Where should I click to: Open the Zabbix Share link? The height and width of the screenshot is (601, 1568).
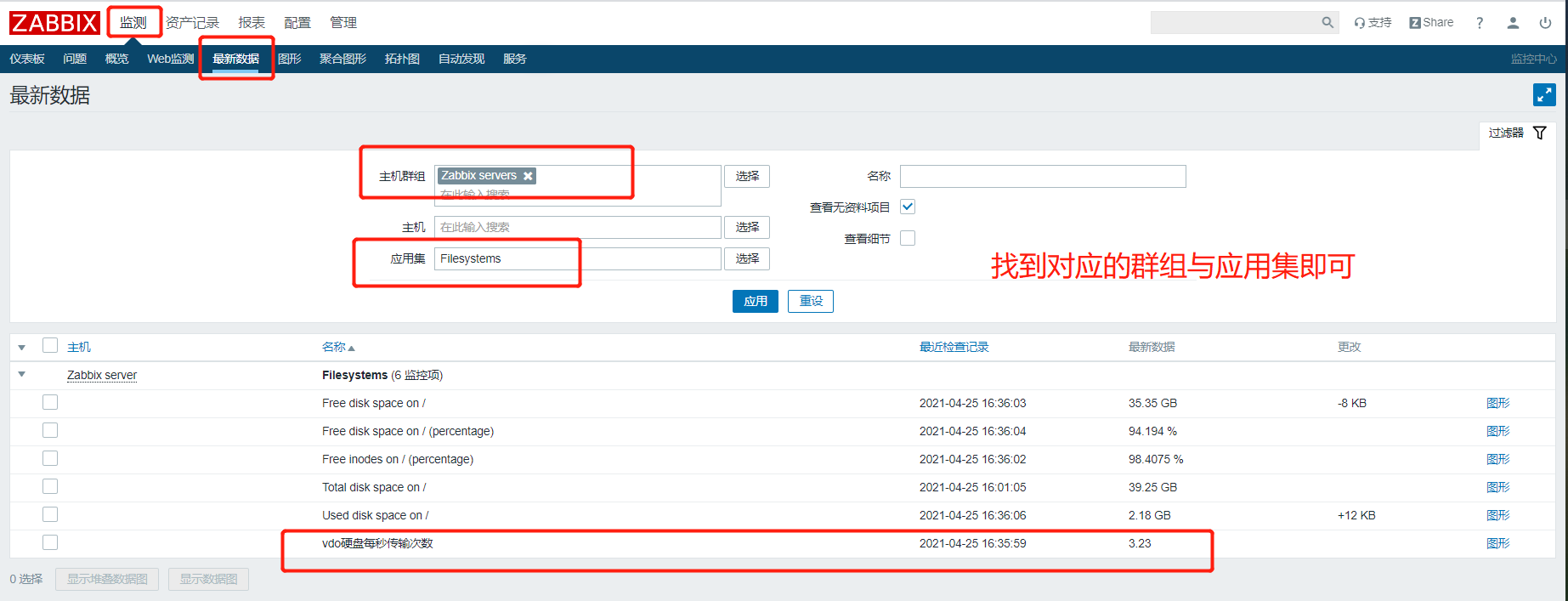(x=1431, y=23)
